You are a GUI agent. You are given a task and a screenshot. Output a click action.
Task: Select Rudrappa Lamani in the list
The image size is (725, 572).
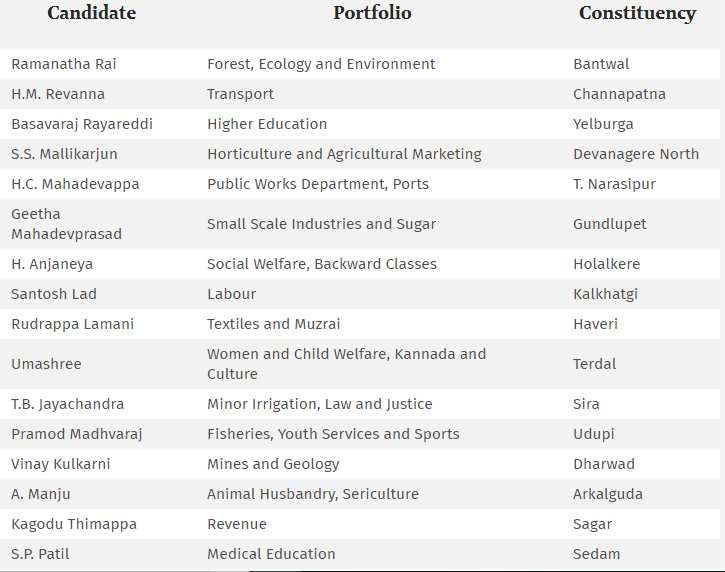coord(72,324)
